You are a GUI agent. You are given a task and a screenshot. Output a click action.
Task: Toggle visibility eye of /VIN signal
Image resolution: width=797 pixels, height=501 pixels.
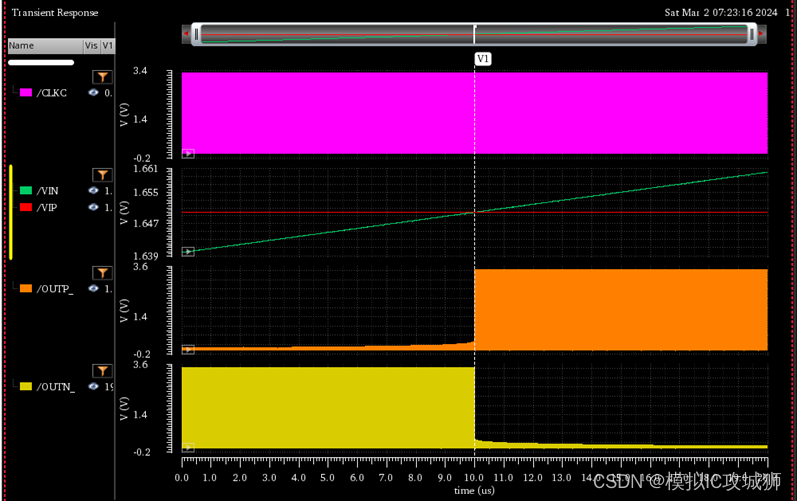coord(93,191)
